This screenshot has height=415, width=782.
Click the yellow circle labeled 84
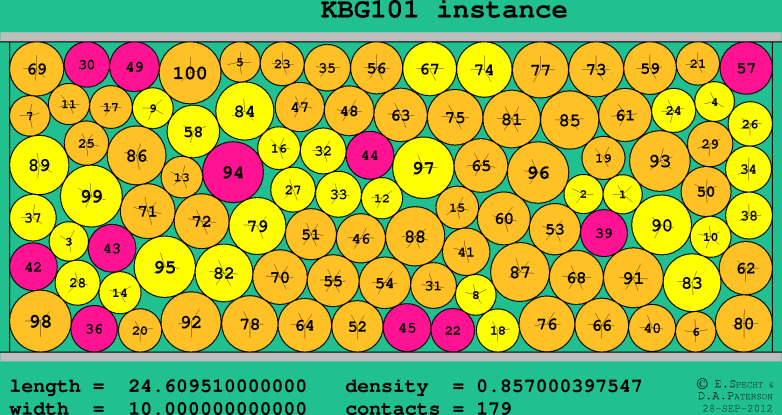tap(245, 111)
